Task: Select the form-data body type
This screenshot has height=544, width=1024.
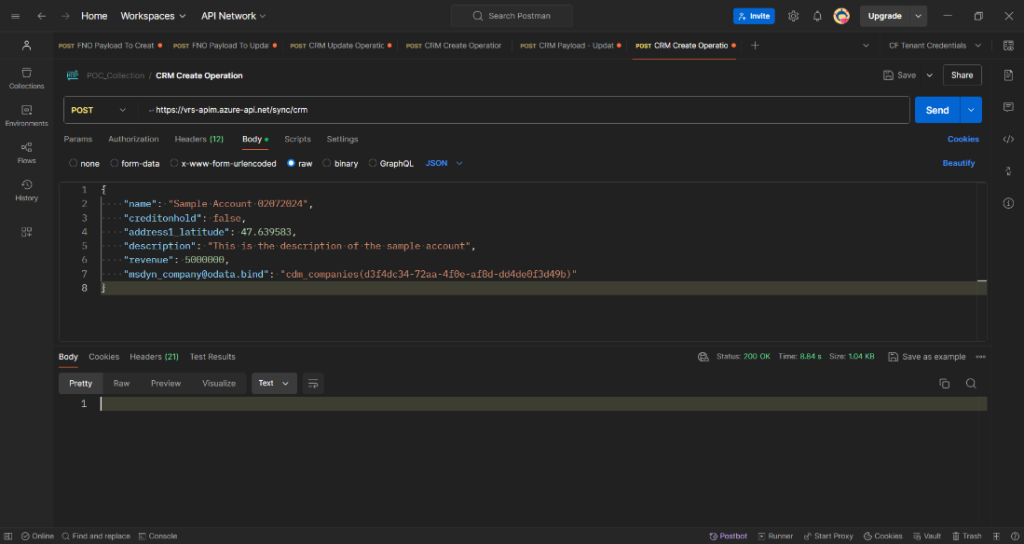Action: point(114,163)
